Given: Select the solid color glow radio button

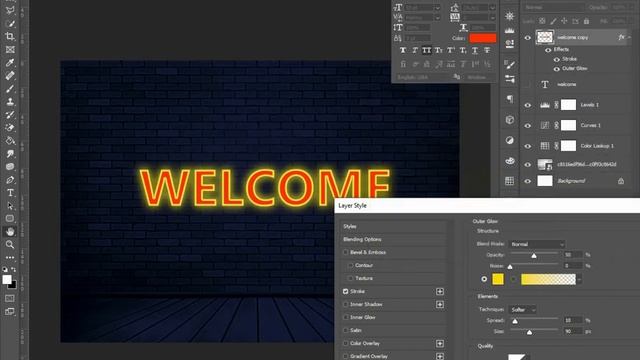Looking at the screenshot, I should pyautogui.click(x=484, y=279).
